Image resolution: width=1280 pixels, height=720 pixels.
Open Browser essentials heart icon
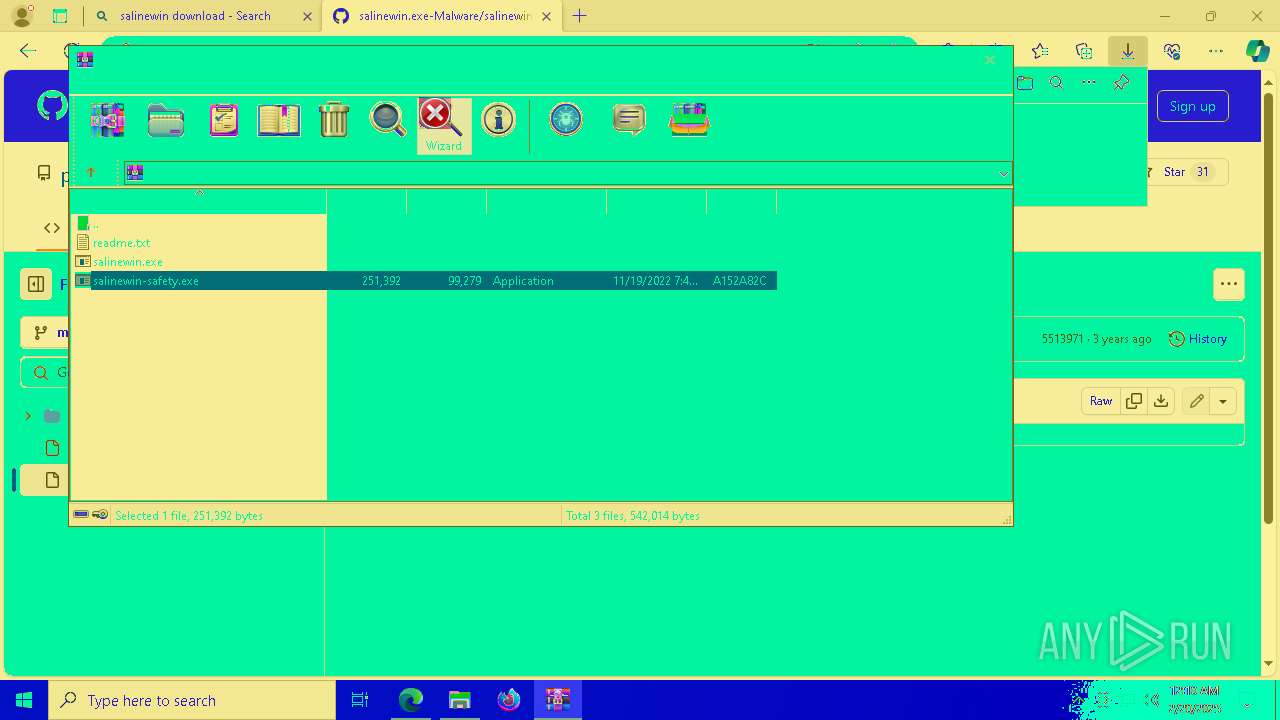pyautogui.click(x=1172, y=51)
